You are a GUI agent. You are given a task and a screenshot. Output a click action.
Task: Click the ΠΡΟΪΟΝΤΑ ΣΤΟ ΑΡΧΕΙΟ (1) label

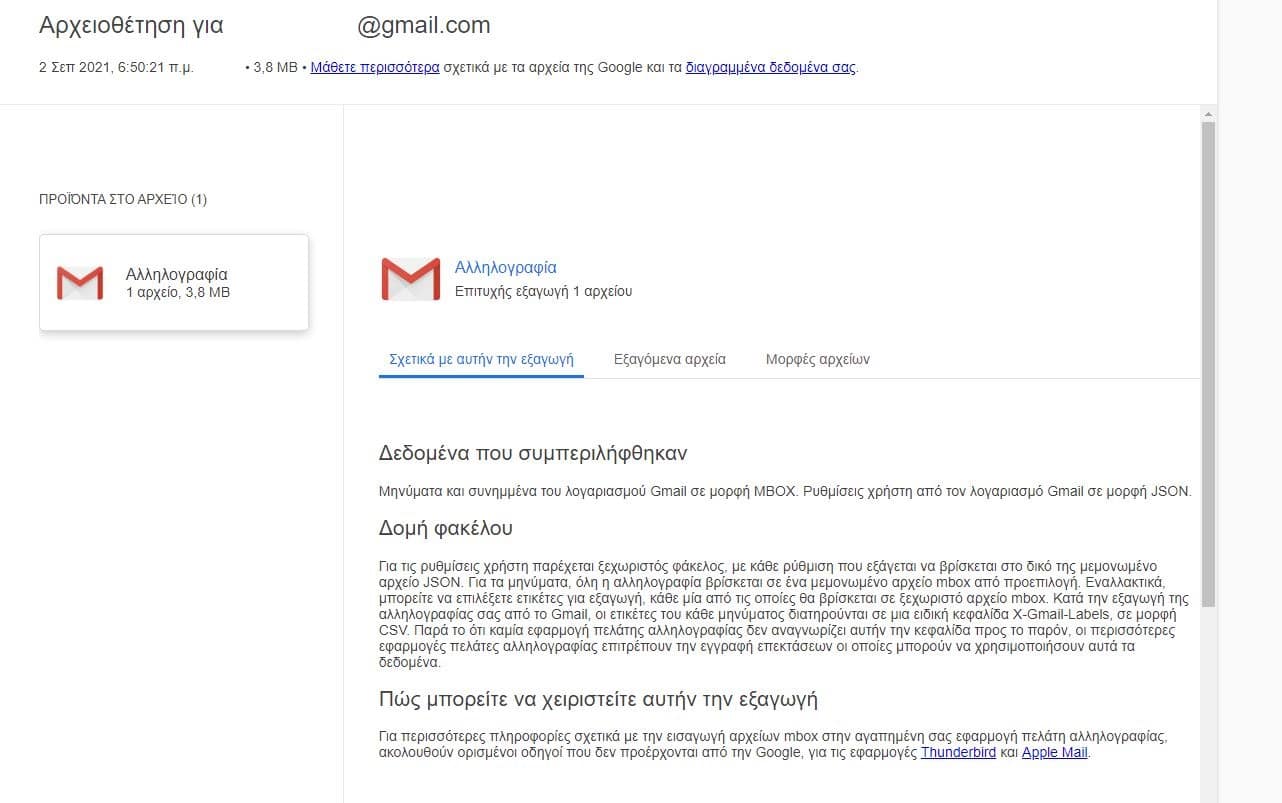123,199
